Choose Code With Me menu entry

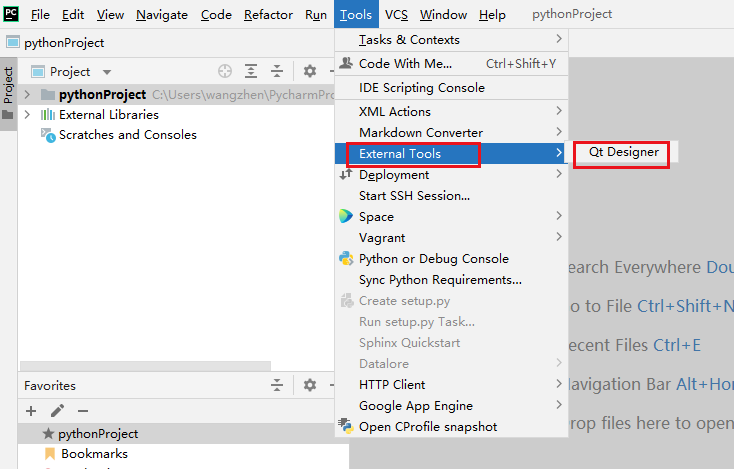(x=451, y=63)
